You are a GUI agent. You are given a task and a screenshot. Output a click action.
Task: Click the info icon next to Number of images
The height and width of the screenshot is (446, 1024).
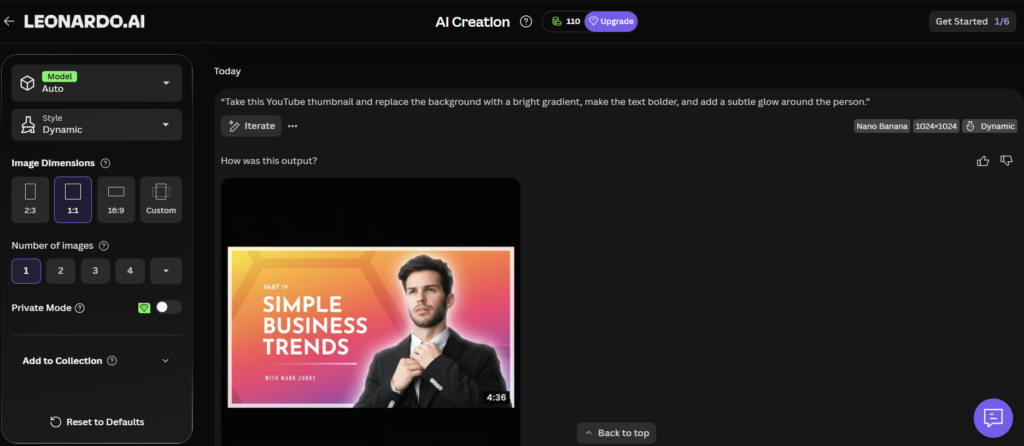point(103,246)
